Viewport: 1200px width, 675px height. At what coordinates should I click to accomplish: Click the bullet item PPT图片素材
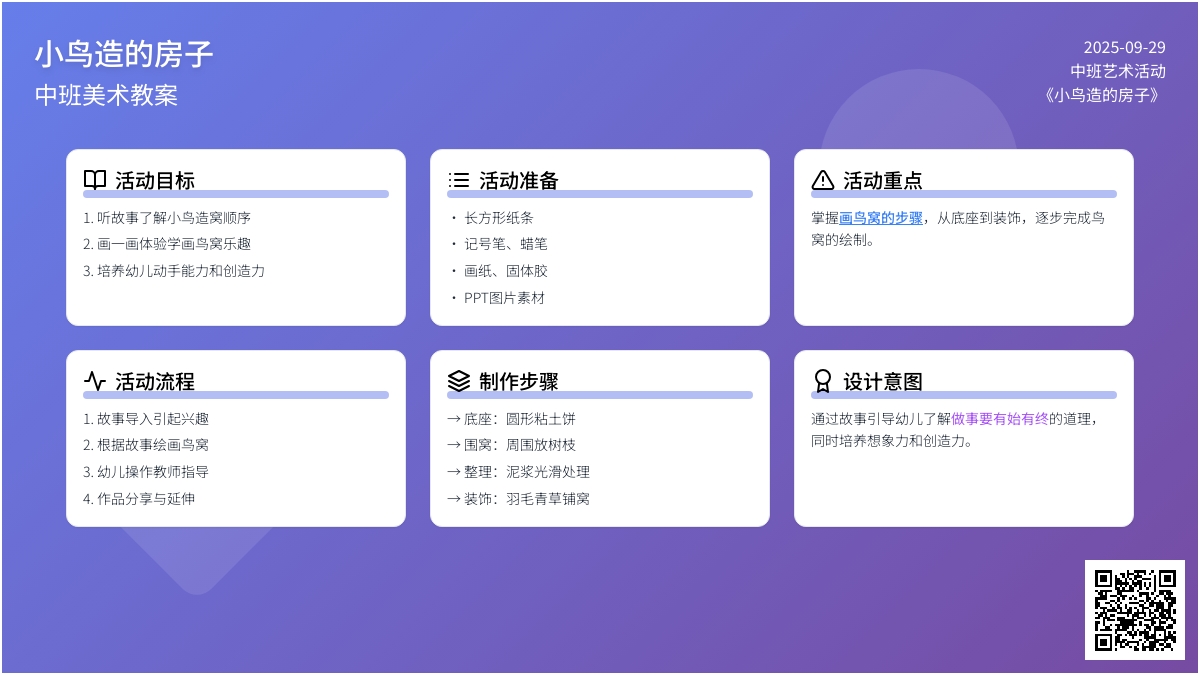pyautogui.click(x=504, y=298)
